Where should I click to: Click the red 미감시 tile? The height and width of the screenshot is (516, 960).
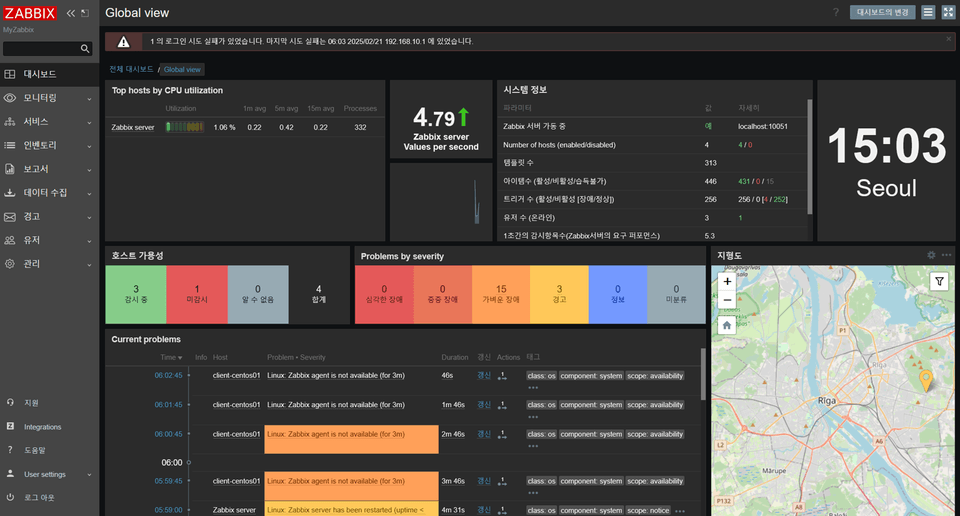[197, 294]
